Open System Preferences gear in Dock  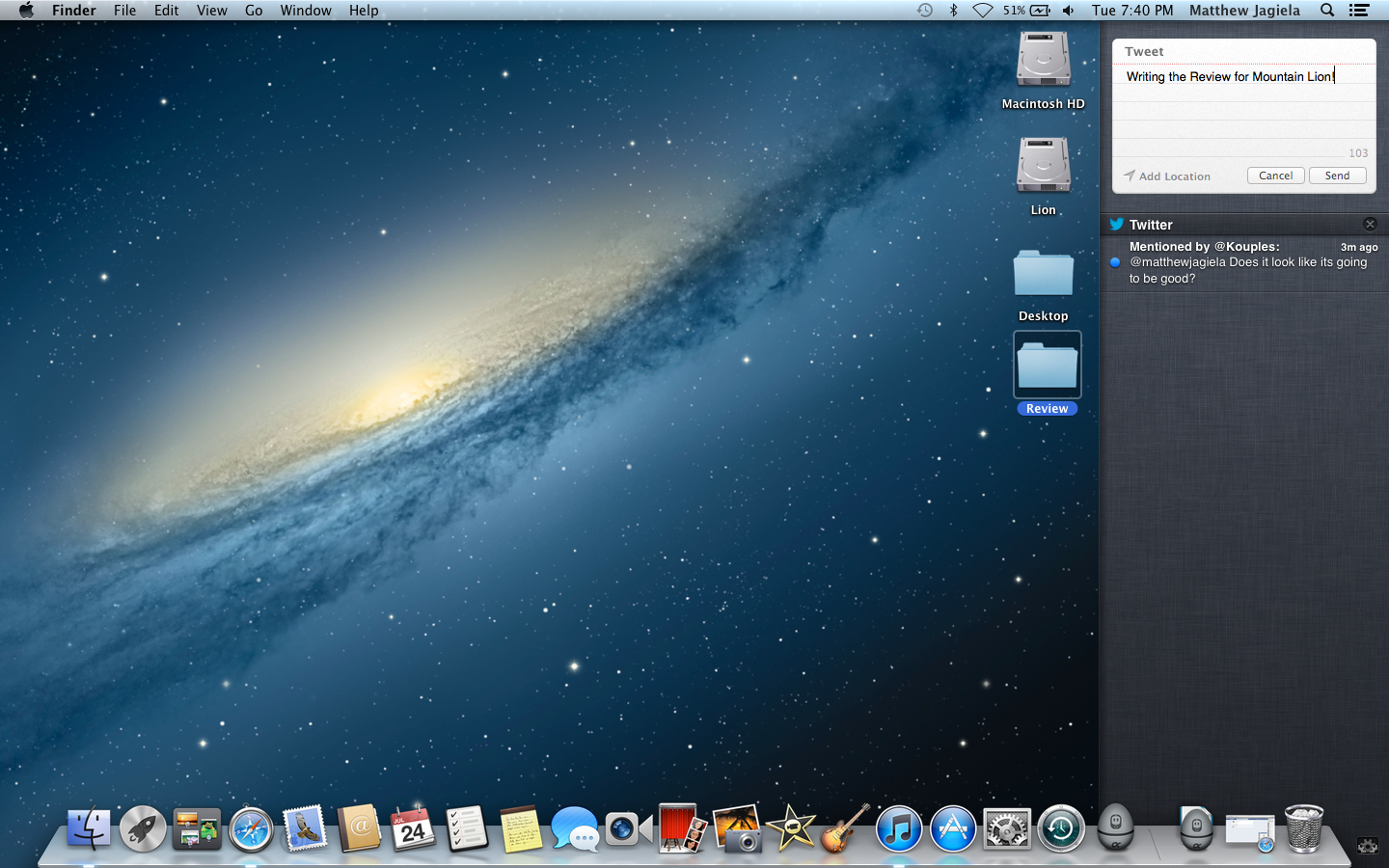point(1007,829)
